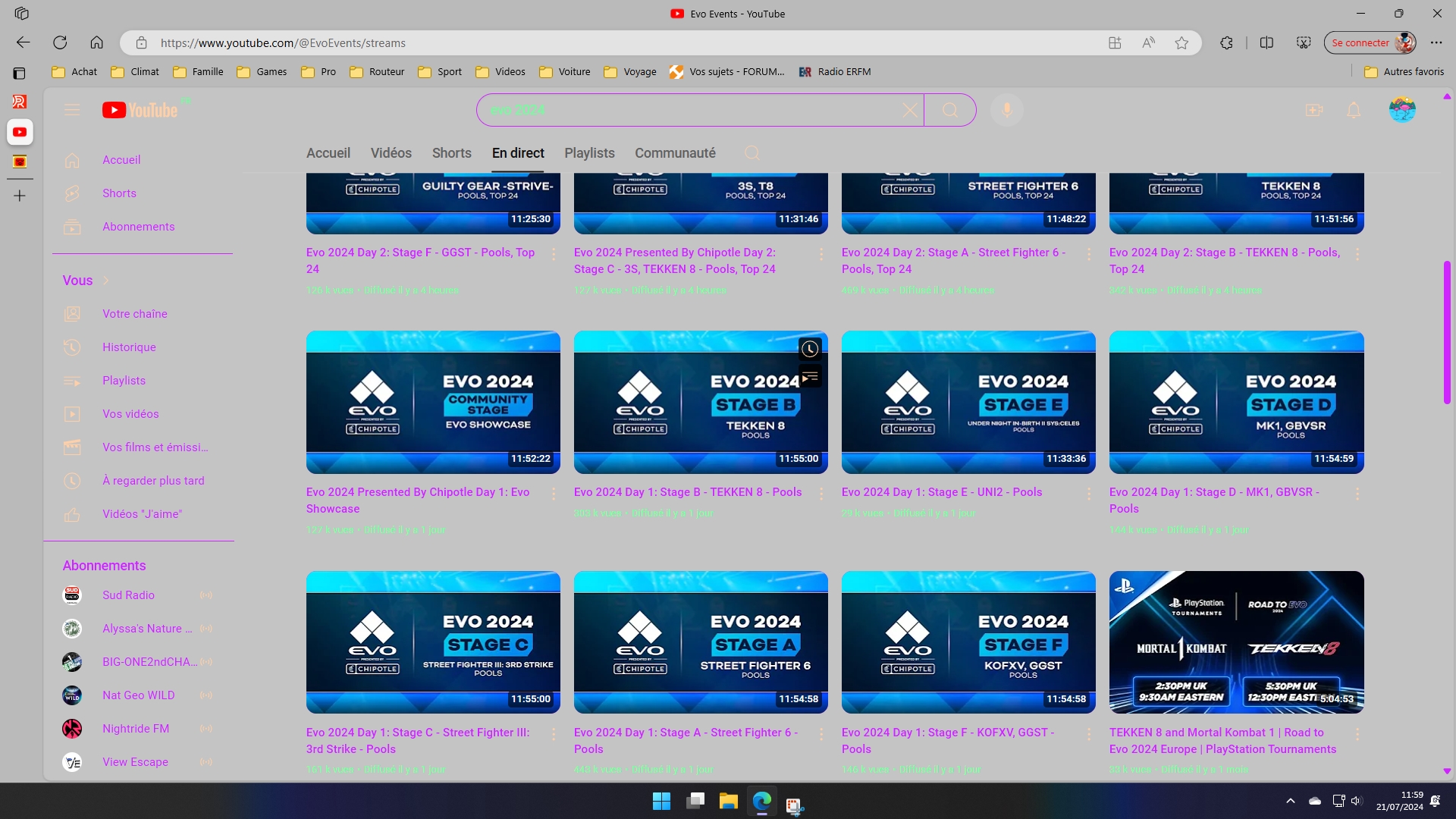Click the search magnifier button
The height and width of the screenshot is (819, 1456).
coord(949,110)
